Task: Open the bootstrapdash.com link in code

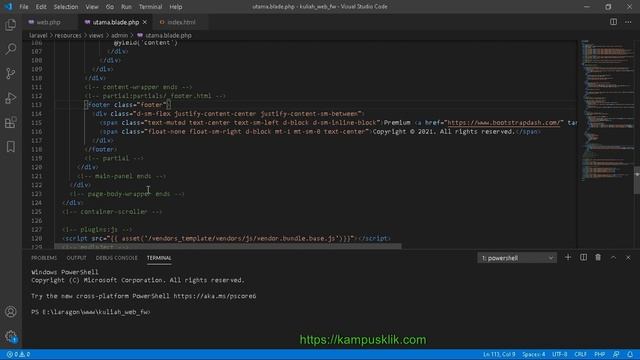Action: tap(505, 122)
